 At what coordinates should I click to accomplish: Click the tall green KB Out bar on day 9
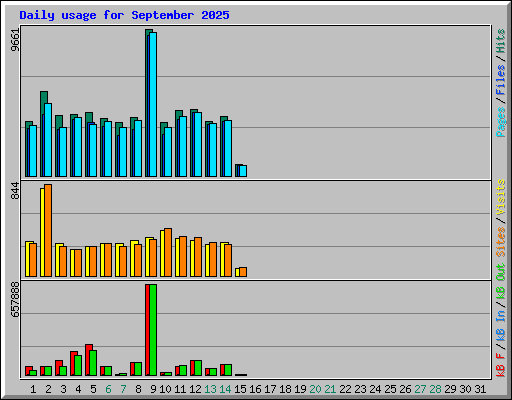153,330
